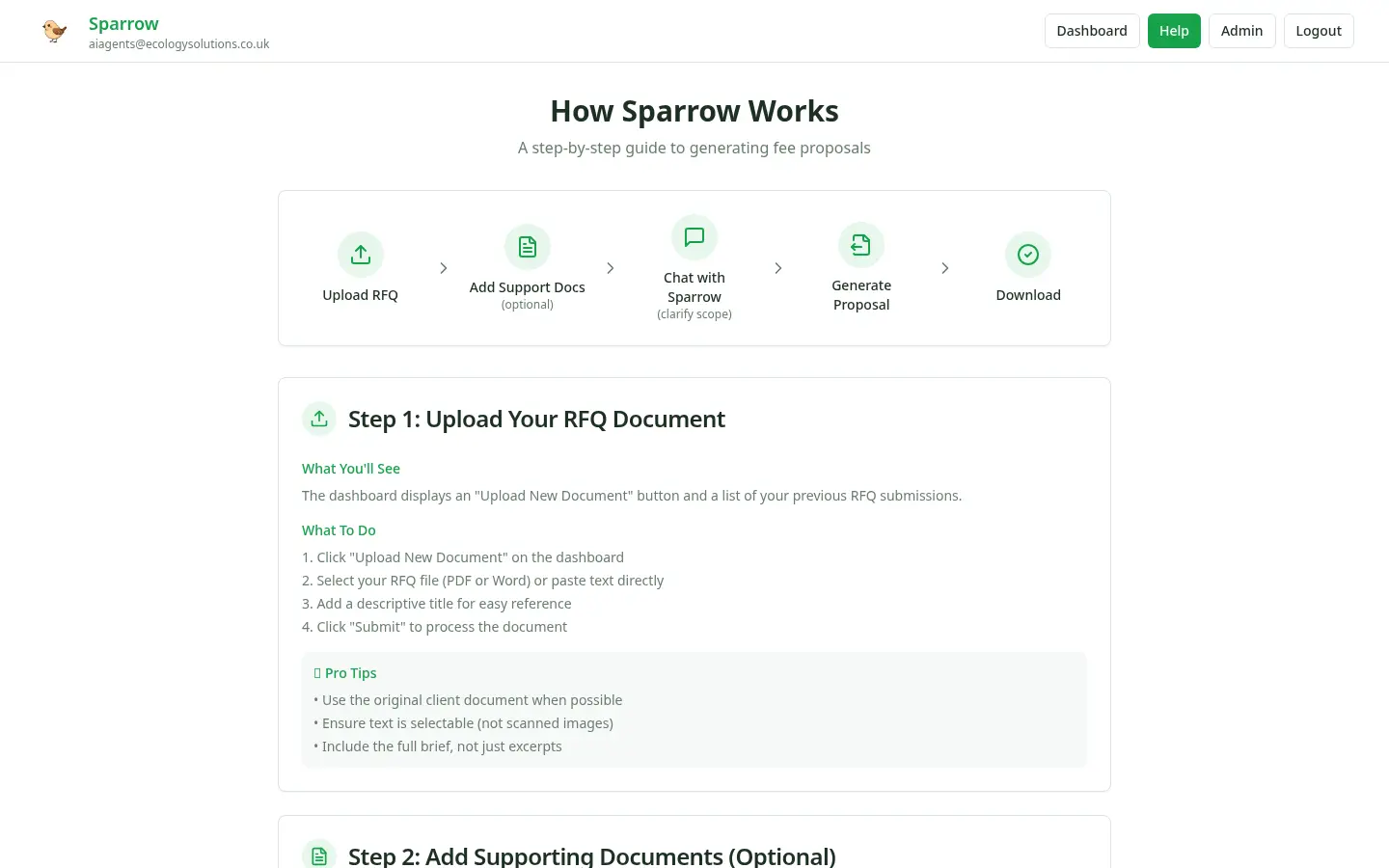This screenshot has height=868, width=1389.
Task: Click the "What You'll See" subheading
Action: (x=351, y=469)
